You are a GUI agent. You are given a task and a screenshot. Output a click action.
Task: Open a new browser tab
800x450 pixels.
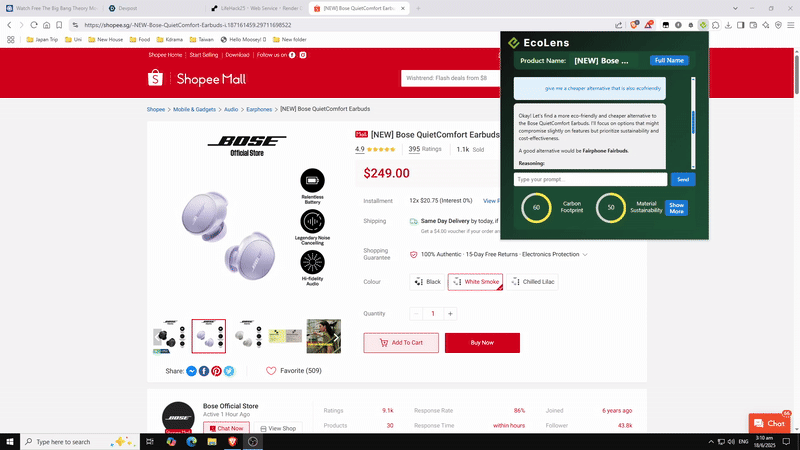click(418, 8)
